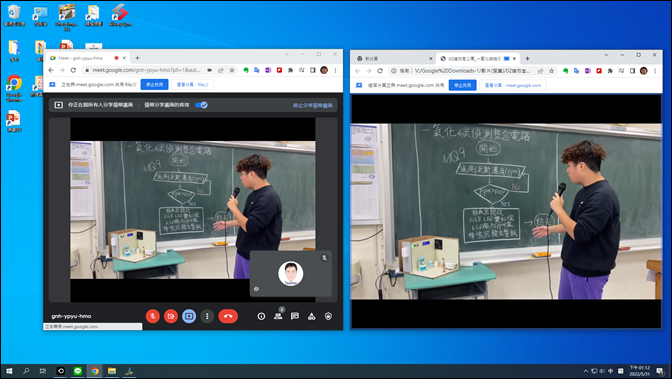Close the first tab in video window
The width and height of the screenshot is (672, 379).
431,58
